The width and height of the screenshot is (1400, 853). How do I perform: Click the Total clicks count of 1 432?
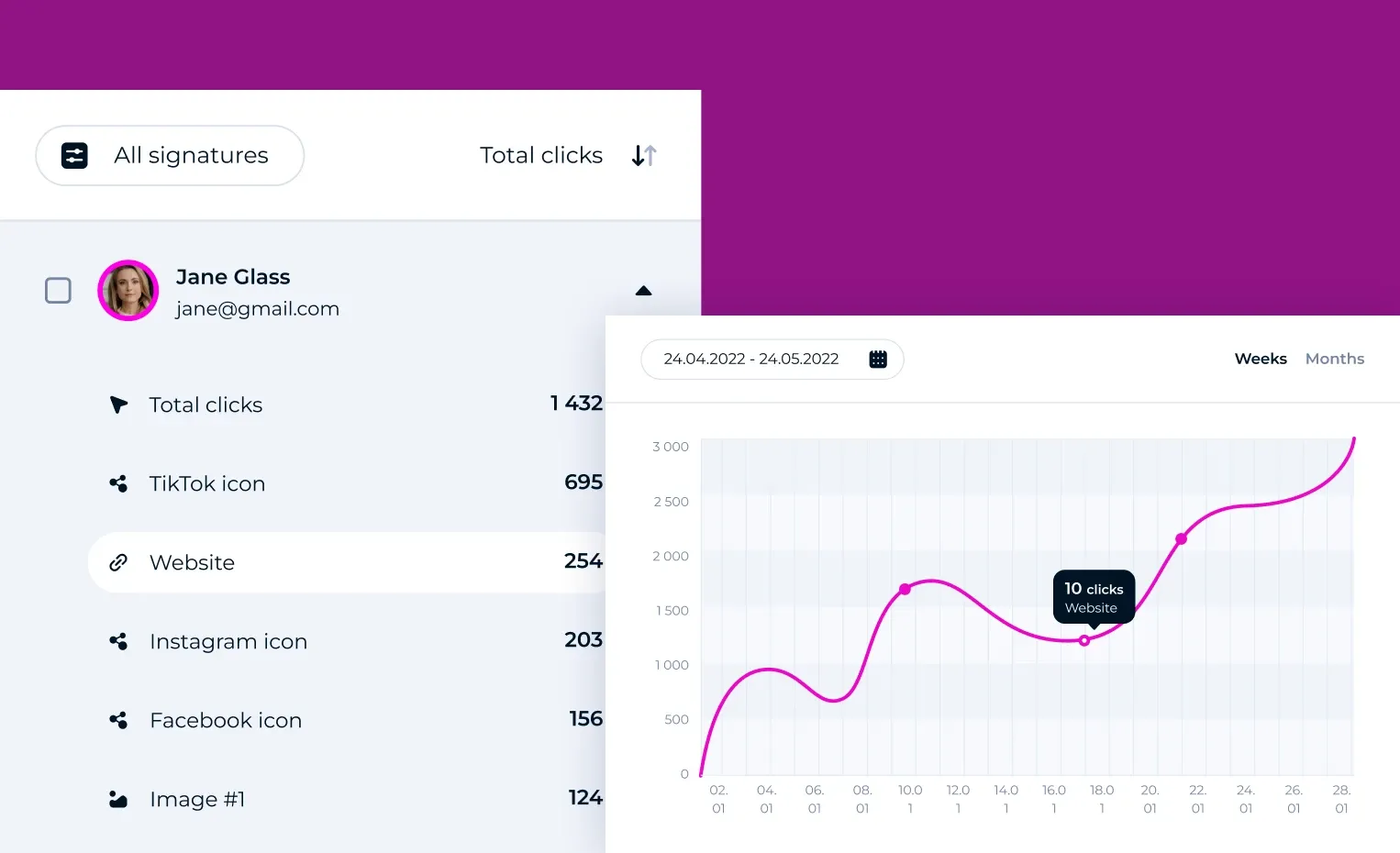(x=576, y=404)
